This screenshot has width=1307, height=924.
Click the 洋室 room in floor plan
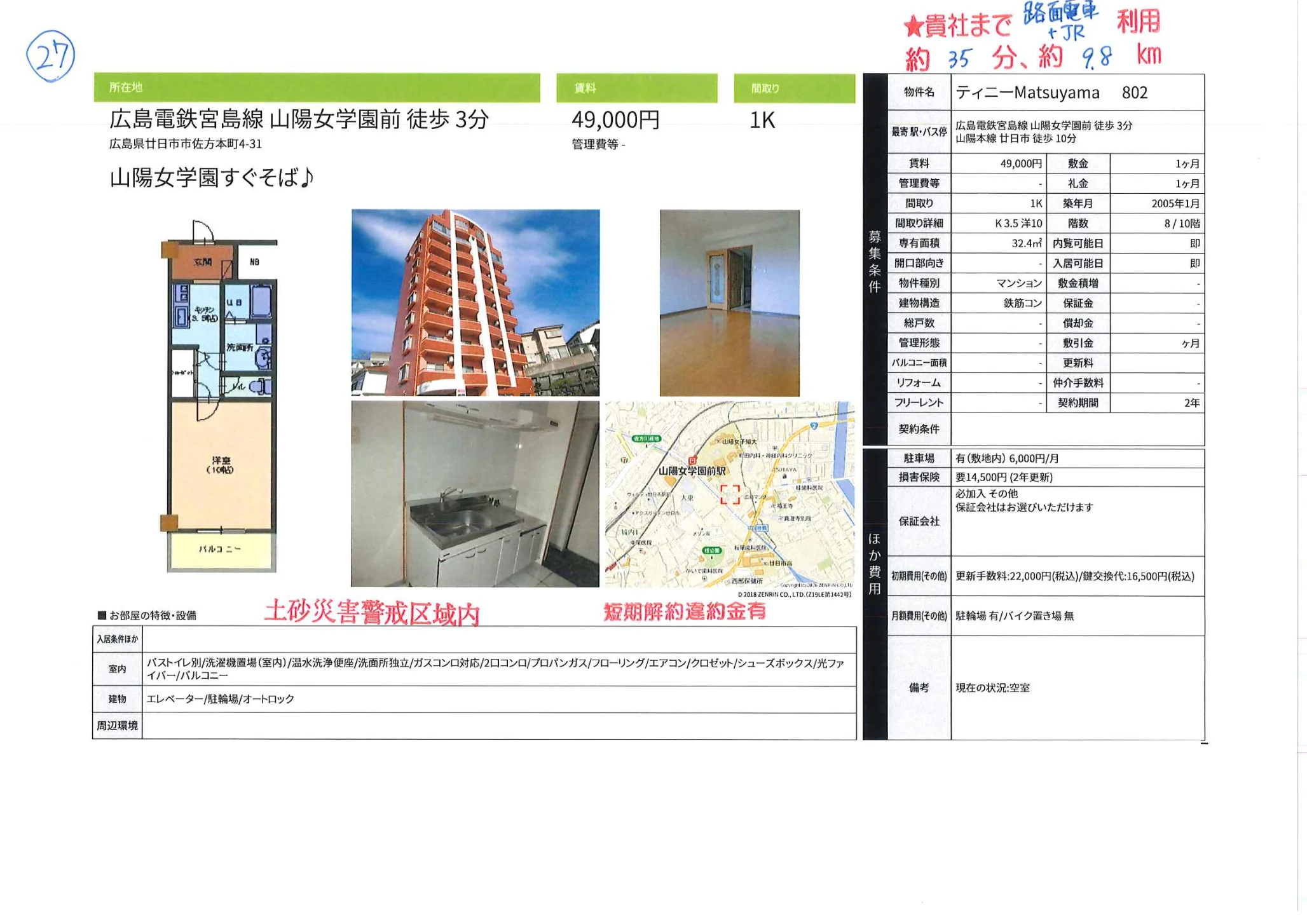click(220, 465)
